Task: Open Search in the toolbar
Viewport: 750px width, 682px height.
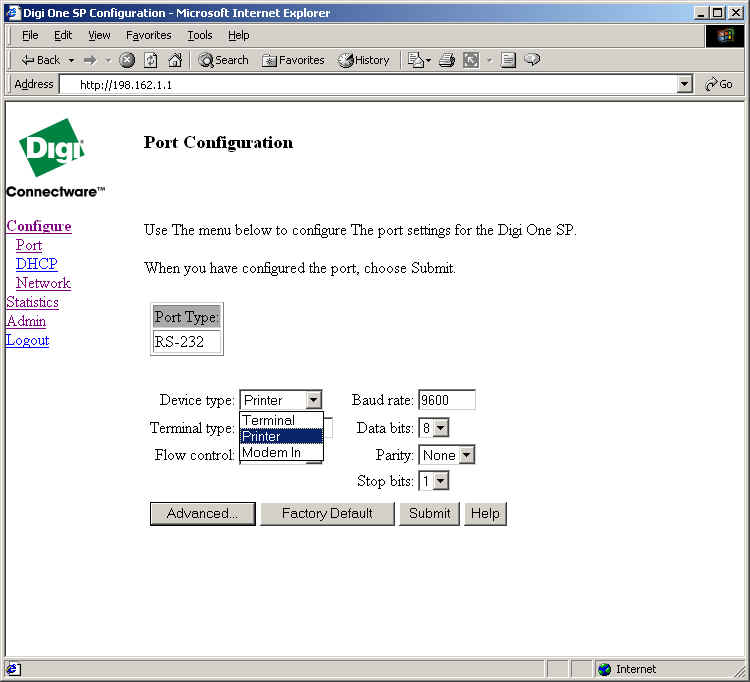Action: tap(223, 60)
